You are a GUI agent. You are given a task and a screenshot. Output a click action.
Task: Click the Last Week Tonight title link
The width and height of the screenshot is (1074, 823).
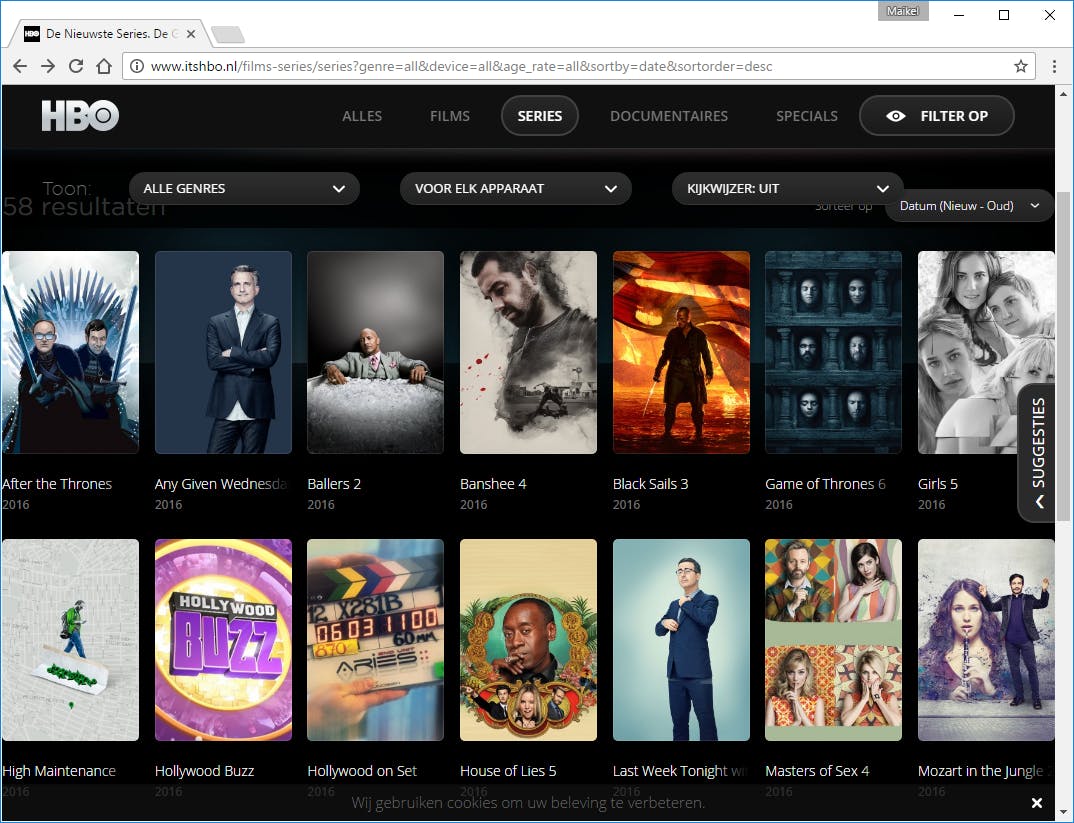point(679,771)
